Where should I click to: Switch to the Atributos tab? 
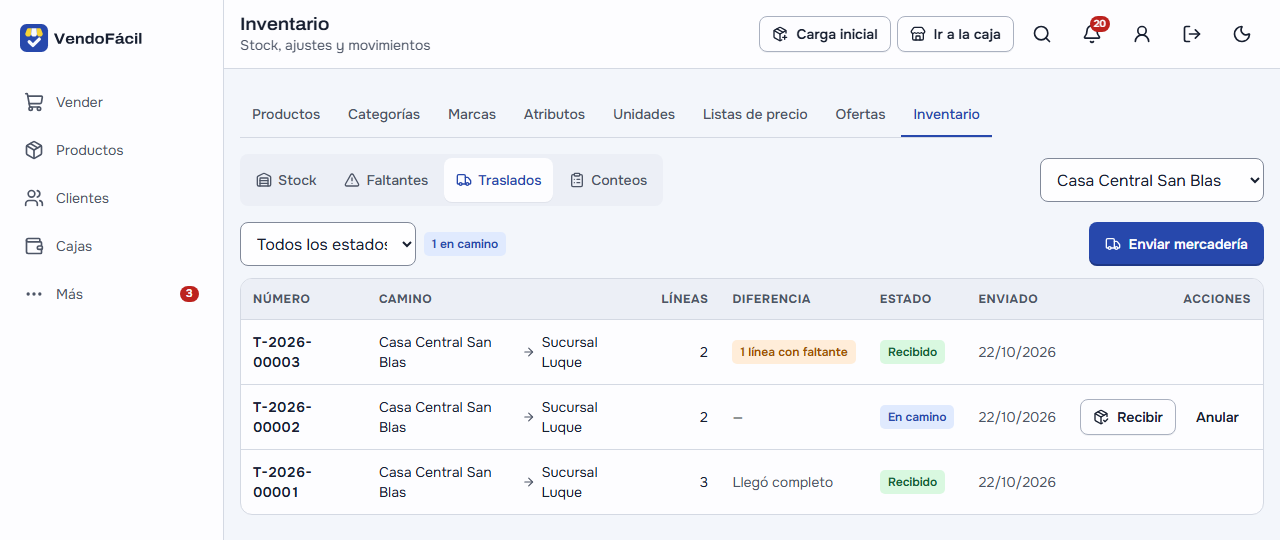554,114
